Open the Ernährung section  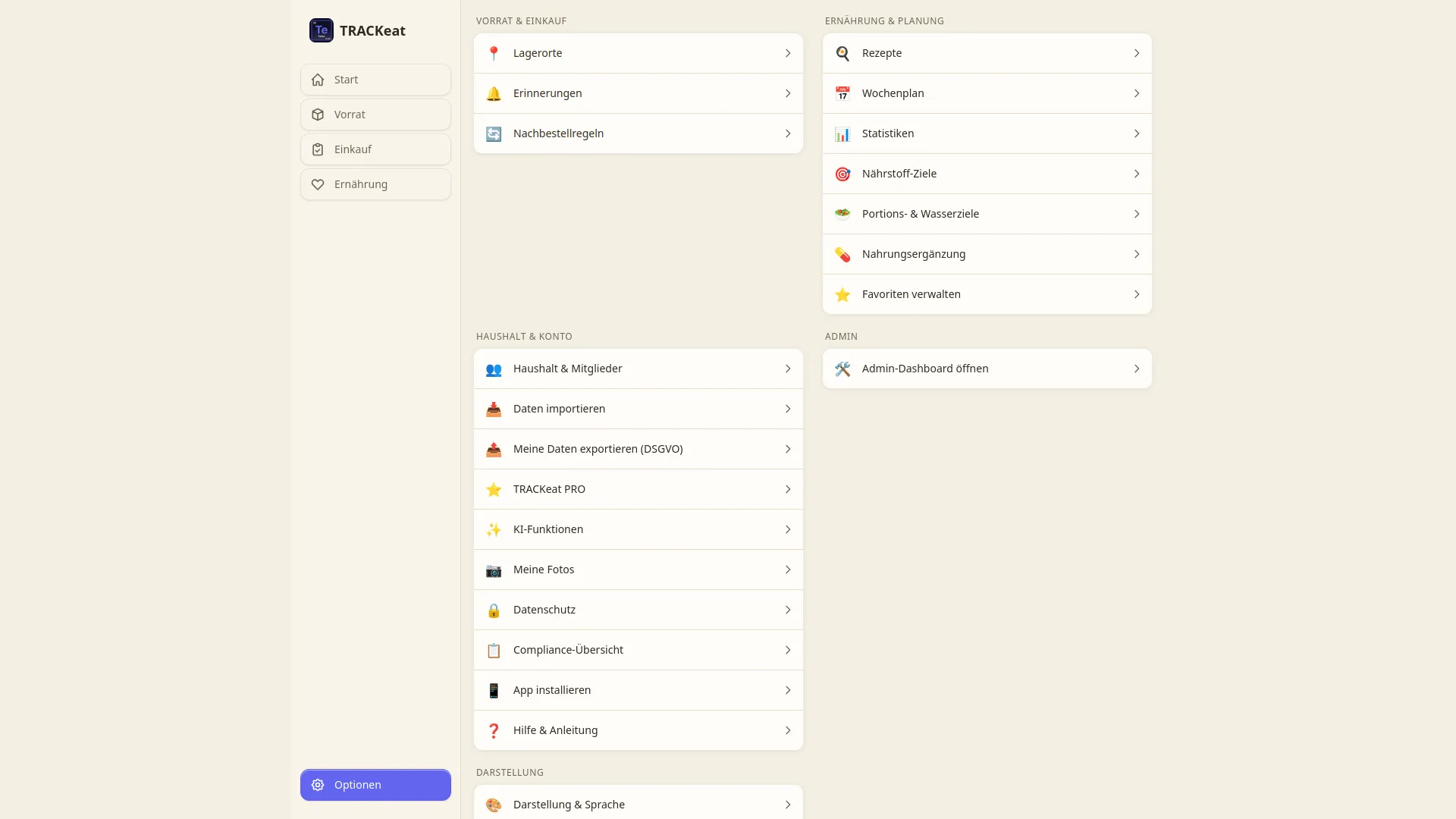pos(375,184)
